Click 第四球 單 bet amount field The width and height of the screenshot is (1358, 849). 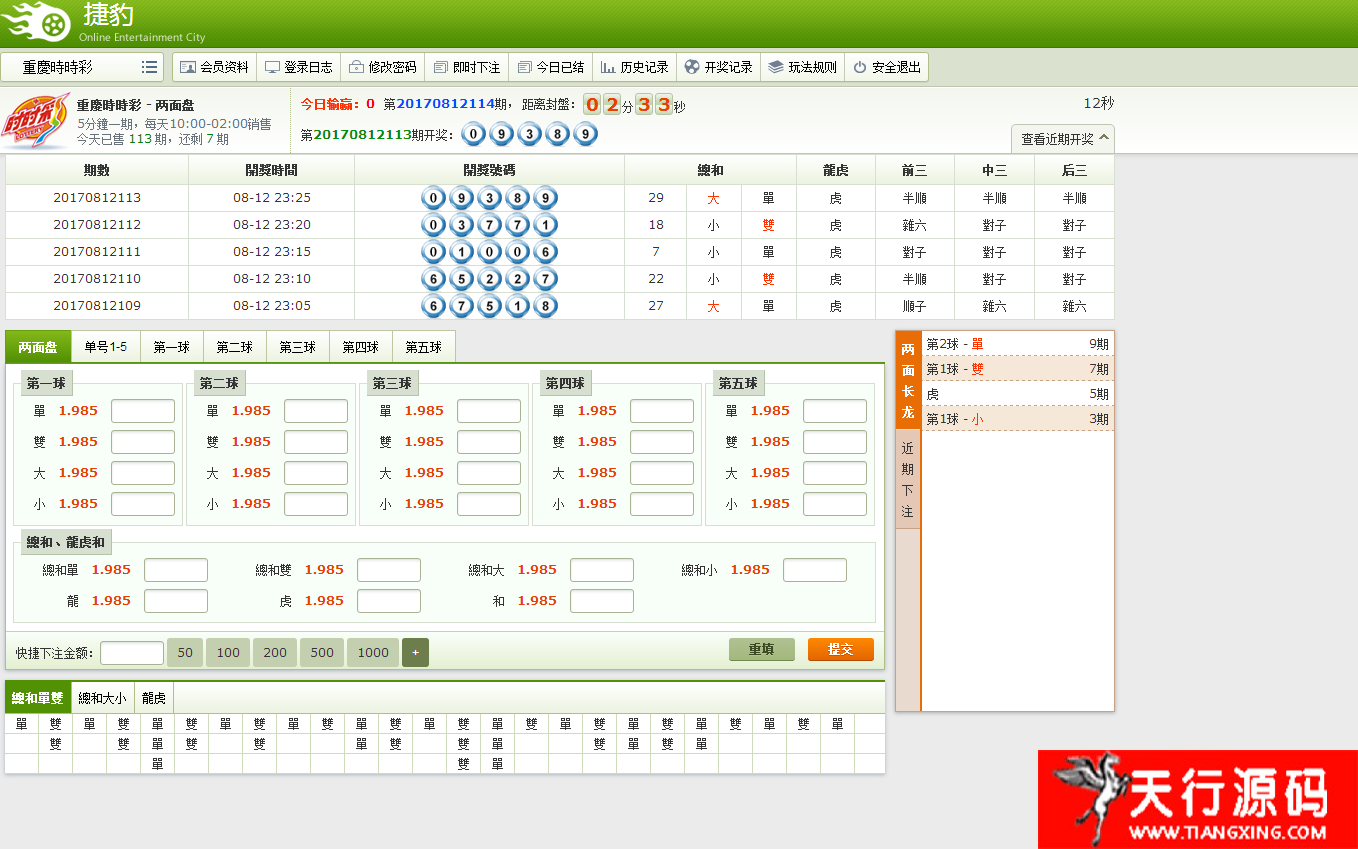click(x=662, y=411)
